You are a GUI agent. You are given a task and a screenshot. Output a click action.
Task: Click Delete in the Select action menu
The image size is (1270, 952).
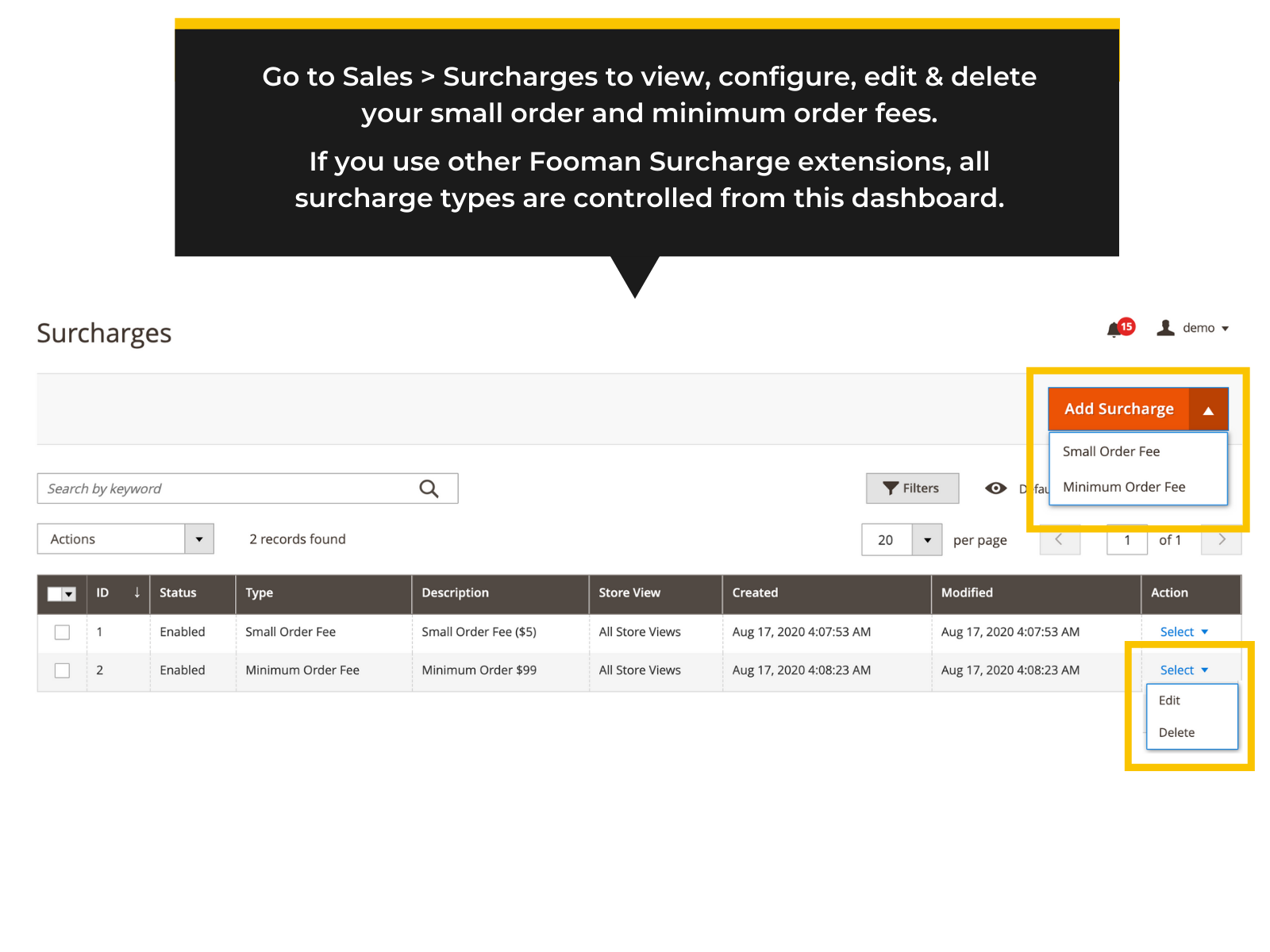coord(1176,732)
